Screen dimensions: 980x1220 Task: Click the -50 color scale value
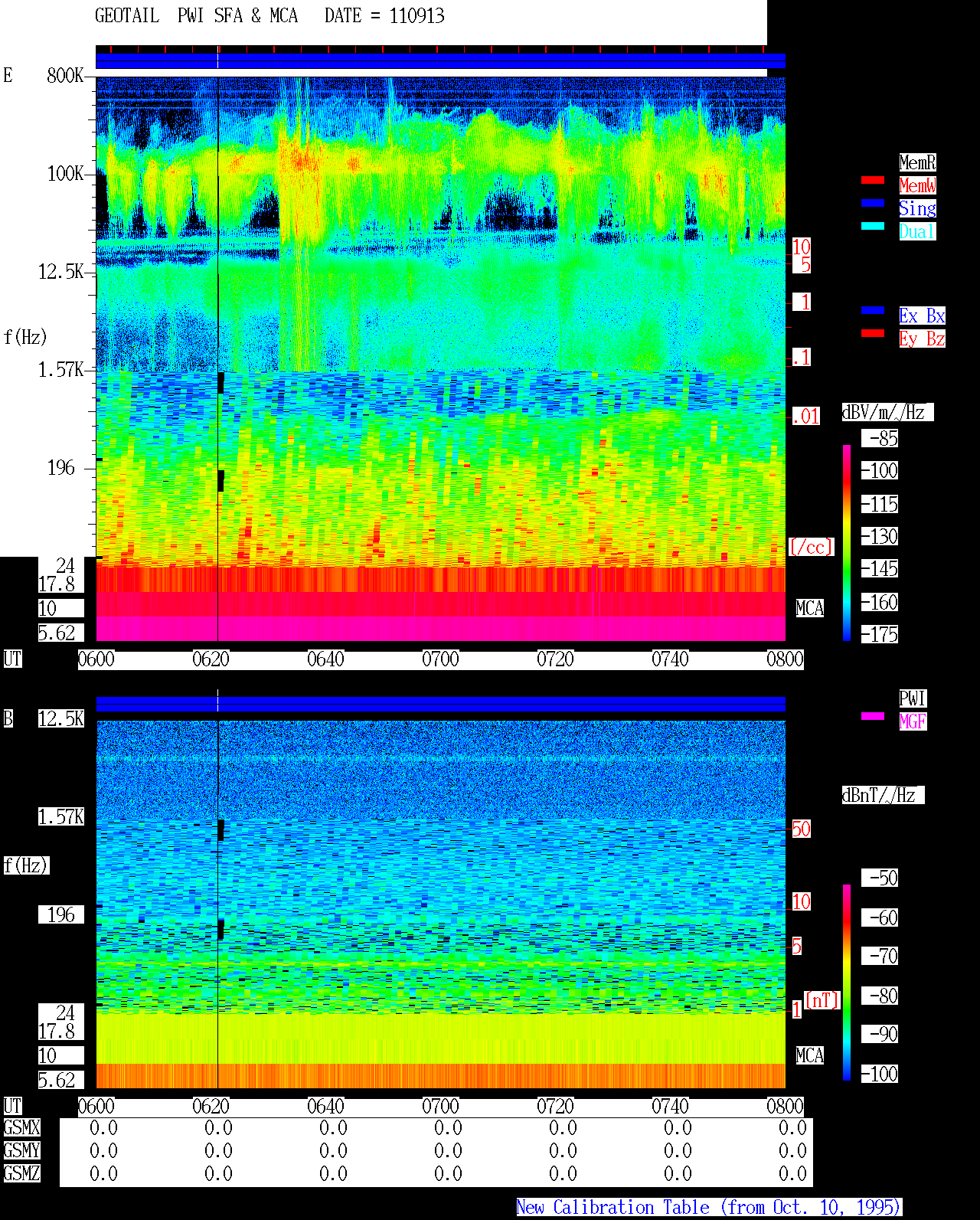(x=880, y=878)
